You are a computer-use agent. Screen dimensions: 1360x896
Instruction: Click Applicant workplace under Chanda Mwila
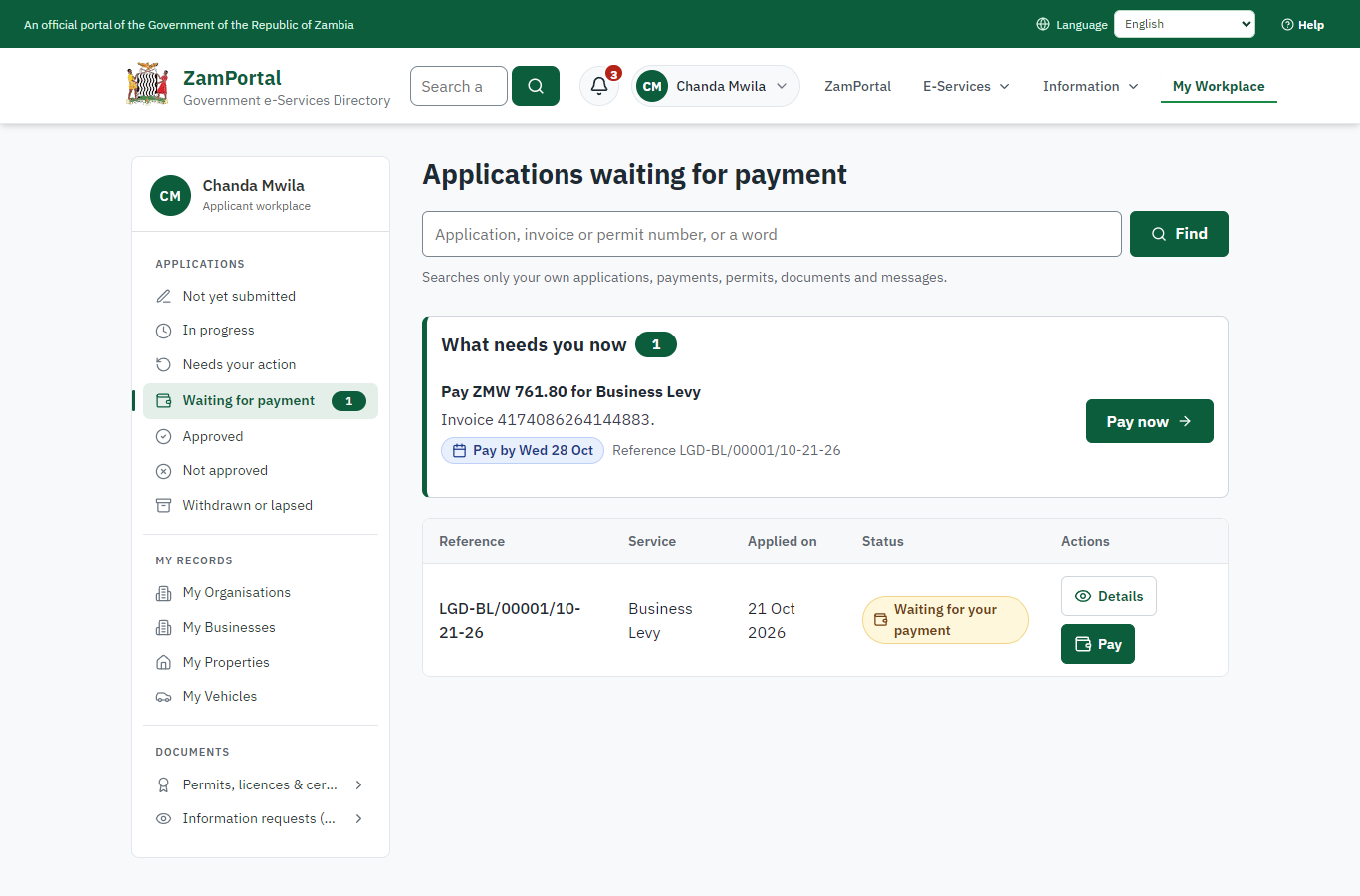(257, 206)
